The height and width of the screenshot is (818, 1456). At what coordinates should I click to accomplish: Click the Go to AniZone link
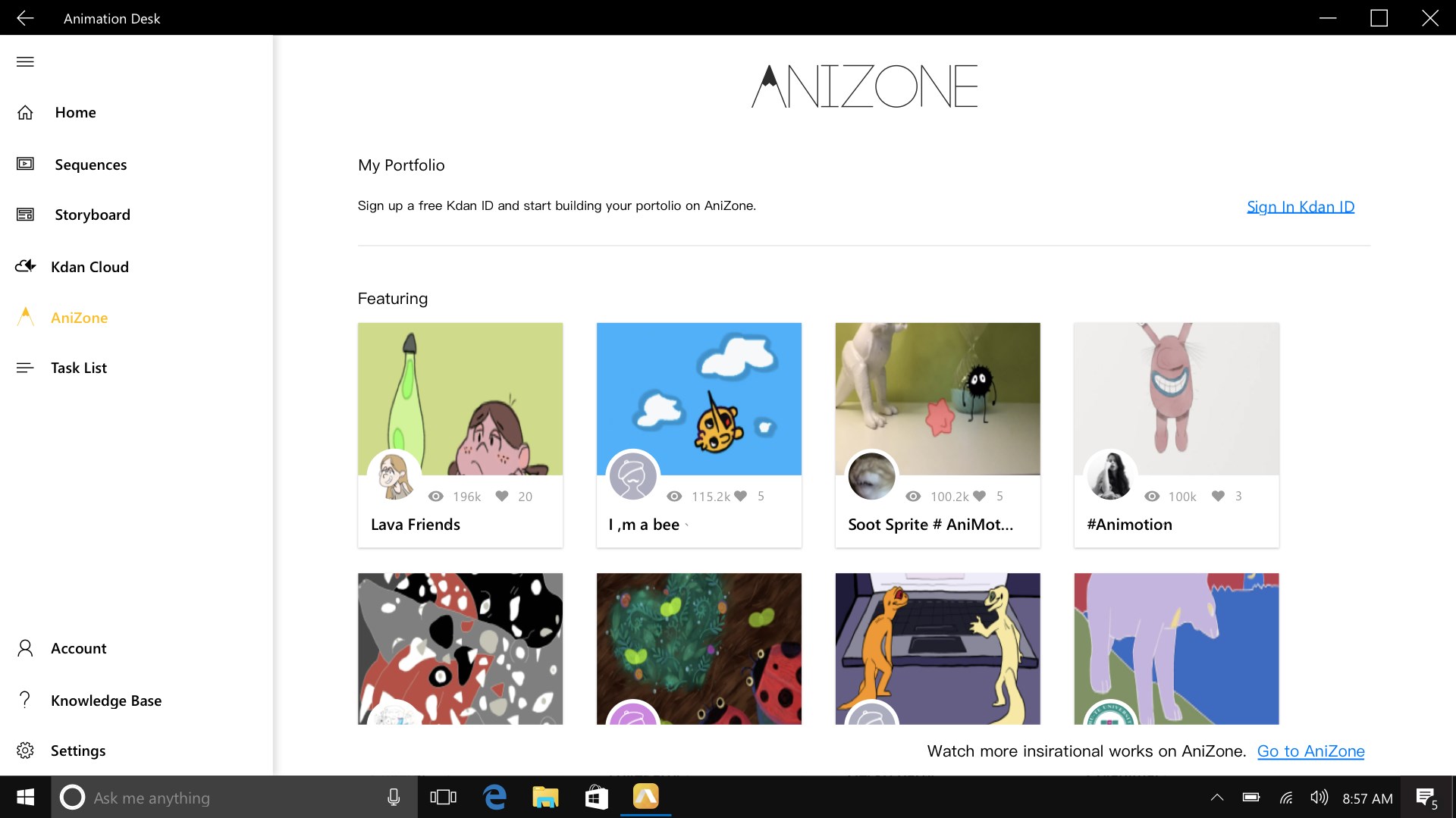1310,751
